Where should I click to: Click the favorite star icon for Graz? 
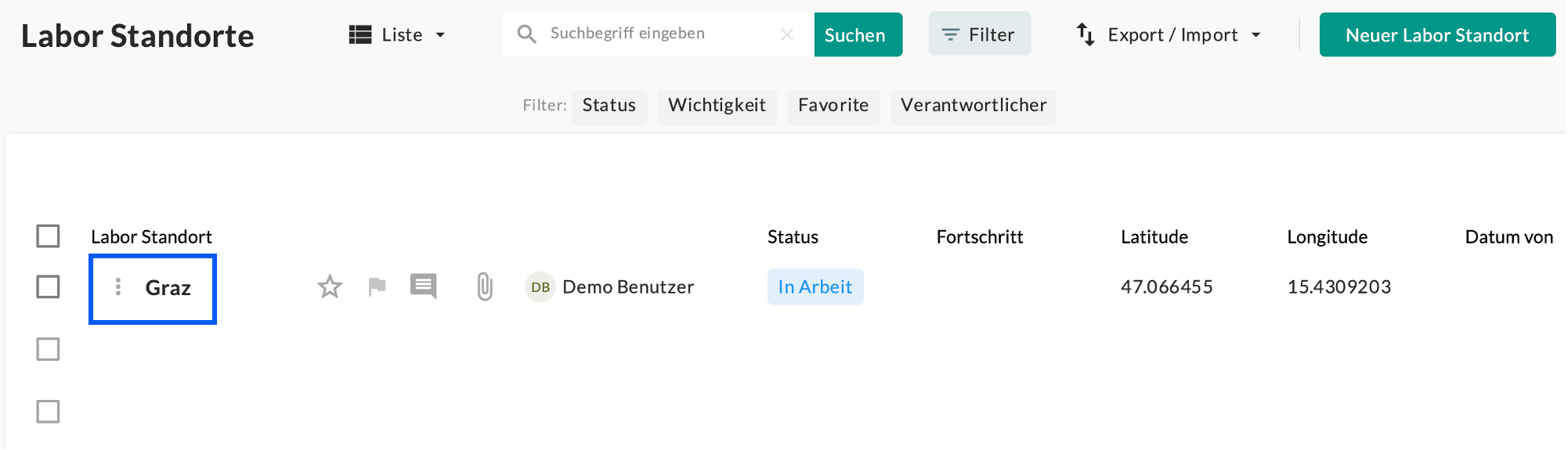[330, 287]
